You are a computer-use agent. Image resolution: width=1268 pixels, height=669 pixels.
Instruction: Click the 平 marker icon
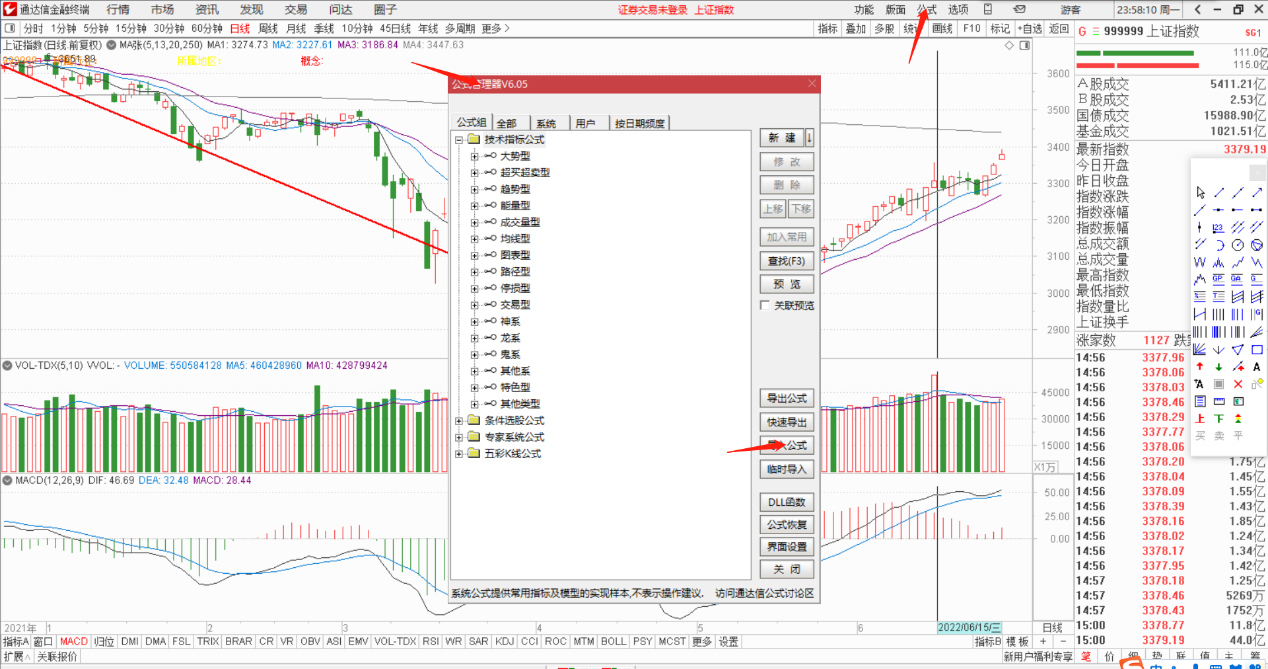point(1238,435)
